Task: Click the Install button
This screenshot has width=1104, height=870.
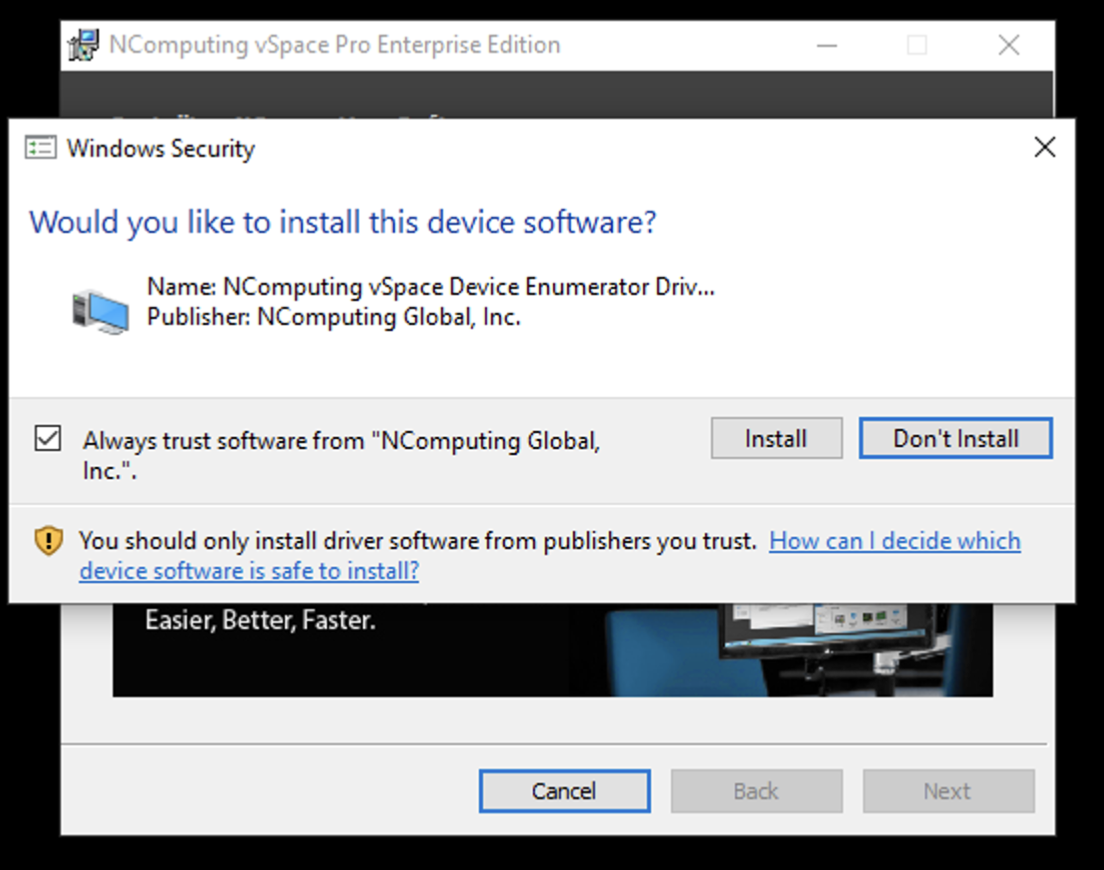Action: click(x=776, y=439)
